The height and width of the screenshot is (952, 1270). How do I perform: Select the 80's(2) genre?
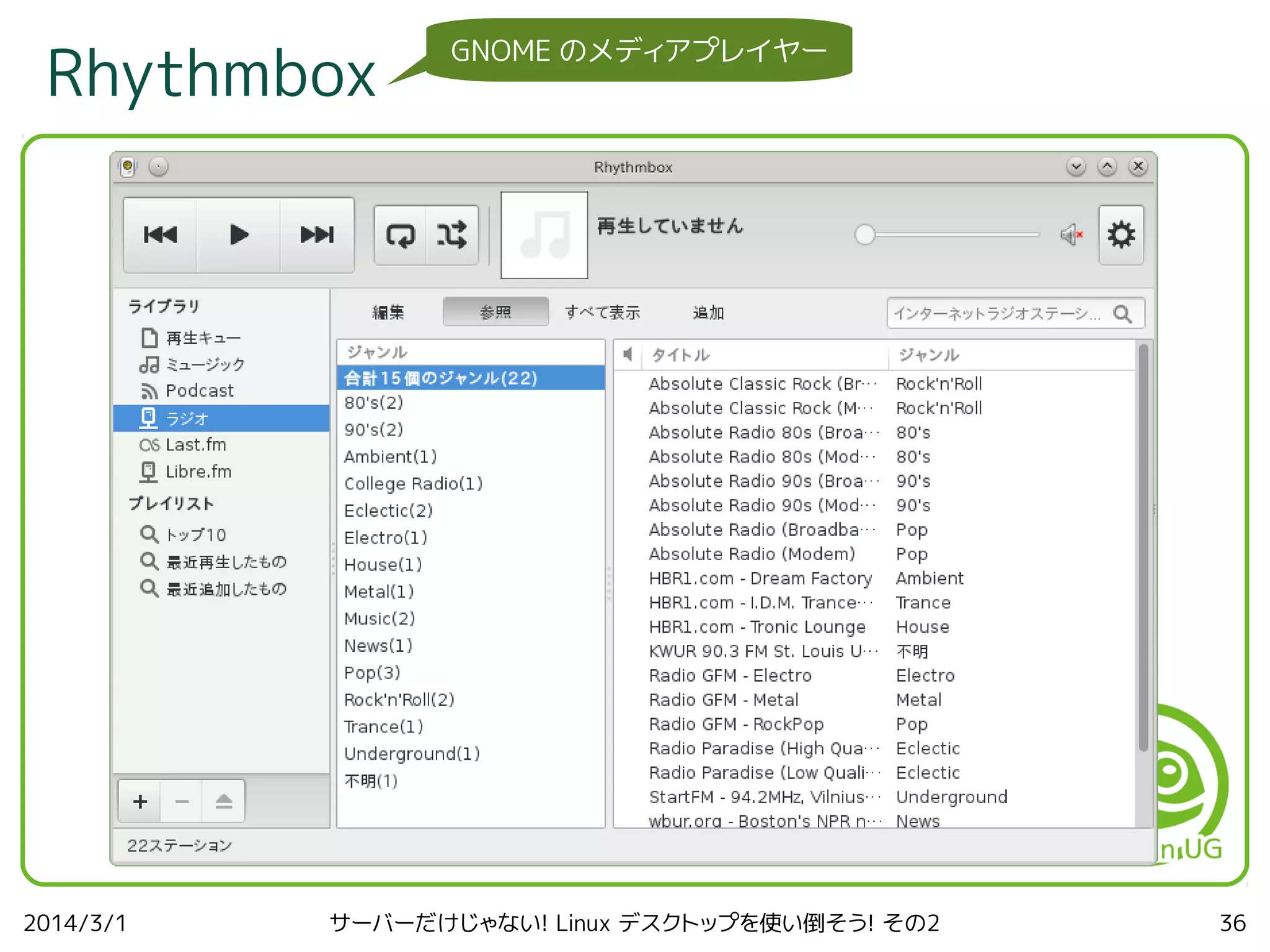(x=471, y=403)
